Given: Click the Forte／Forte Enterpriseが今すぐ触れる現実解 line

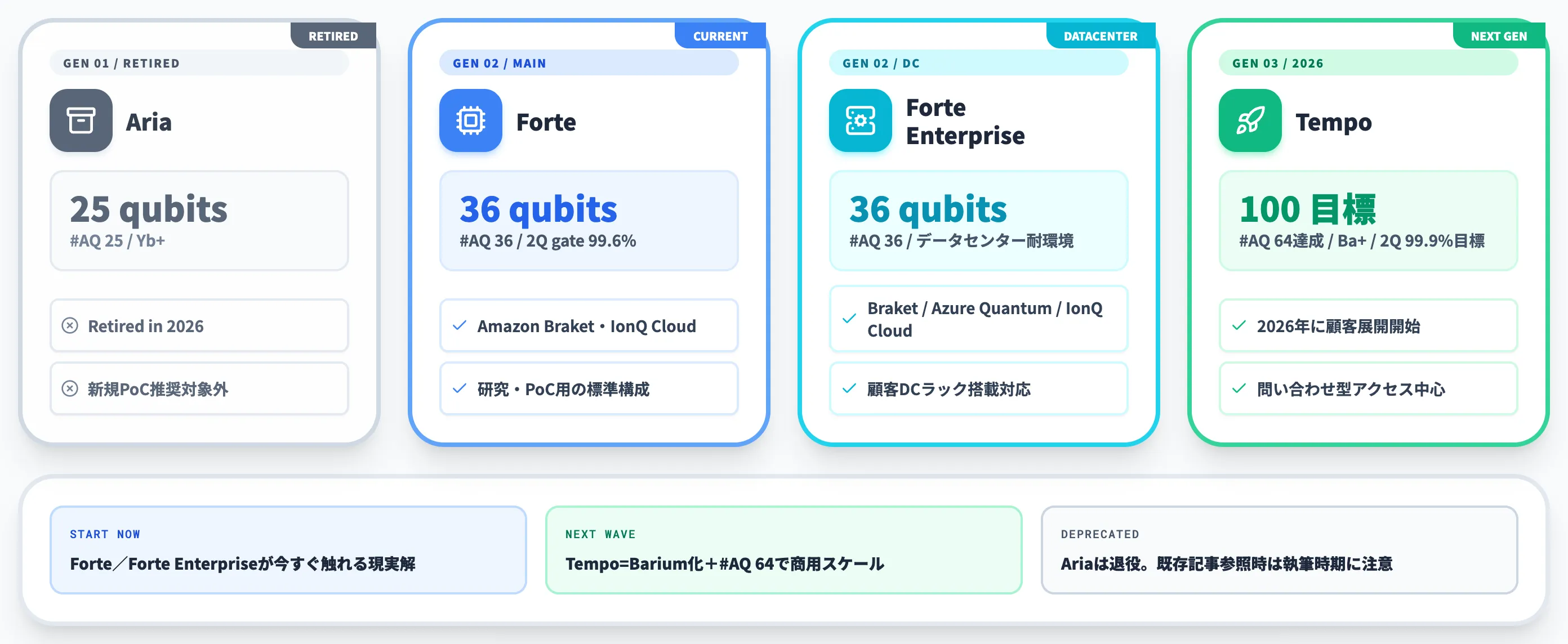Looking at the screenshot, I should tap(242, 563).
